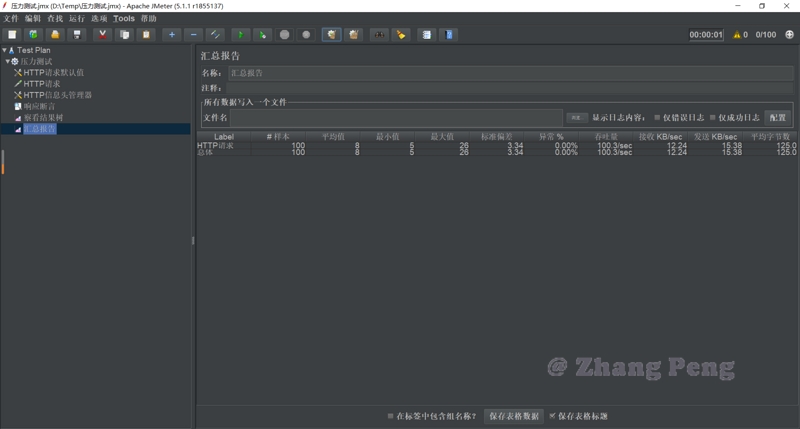This screenshot has height=429, width=800.
Task: Open the 运行 menu
Action: (77, 19)
